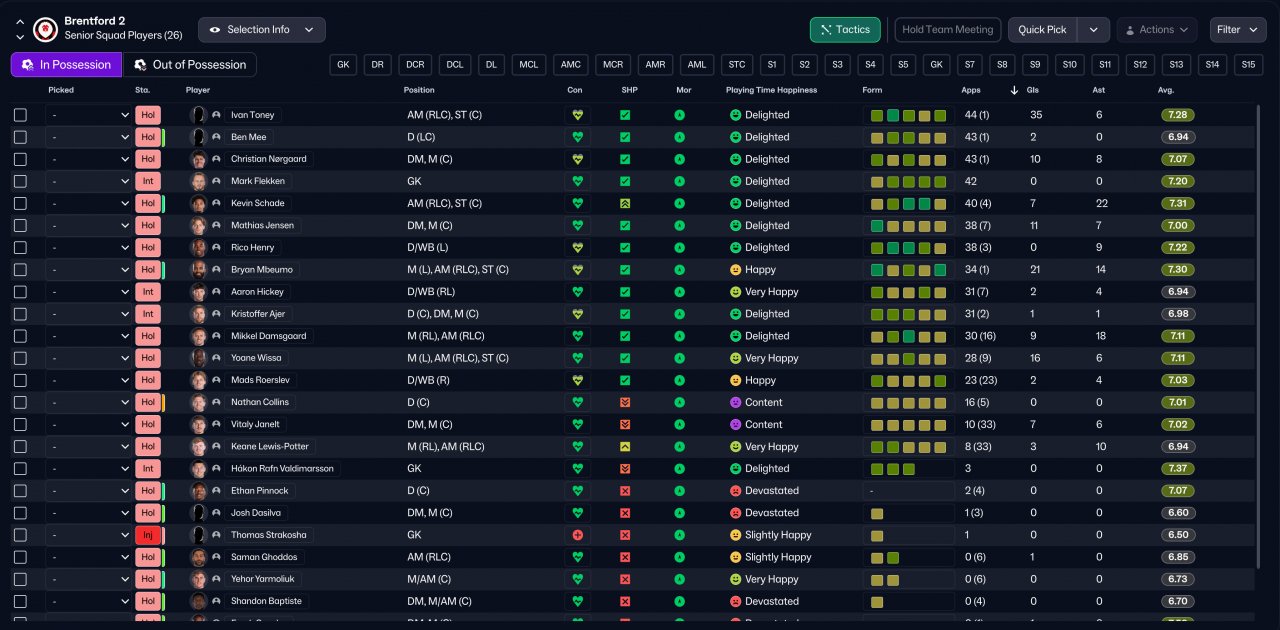The height and width of the screenshot is (630, 1280).
Task: Tick the checkbox for Vitaly Janelt
Action: coord(20,424)
